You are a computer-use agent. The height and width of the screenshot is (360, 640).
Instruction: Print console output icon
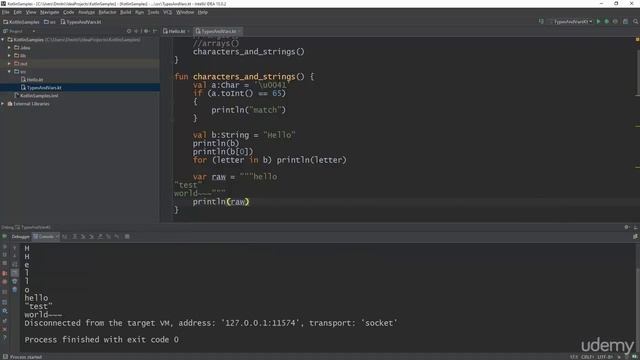(15, 281)
